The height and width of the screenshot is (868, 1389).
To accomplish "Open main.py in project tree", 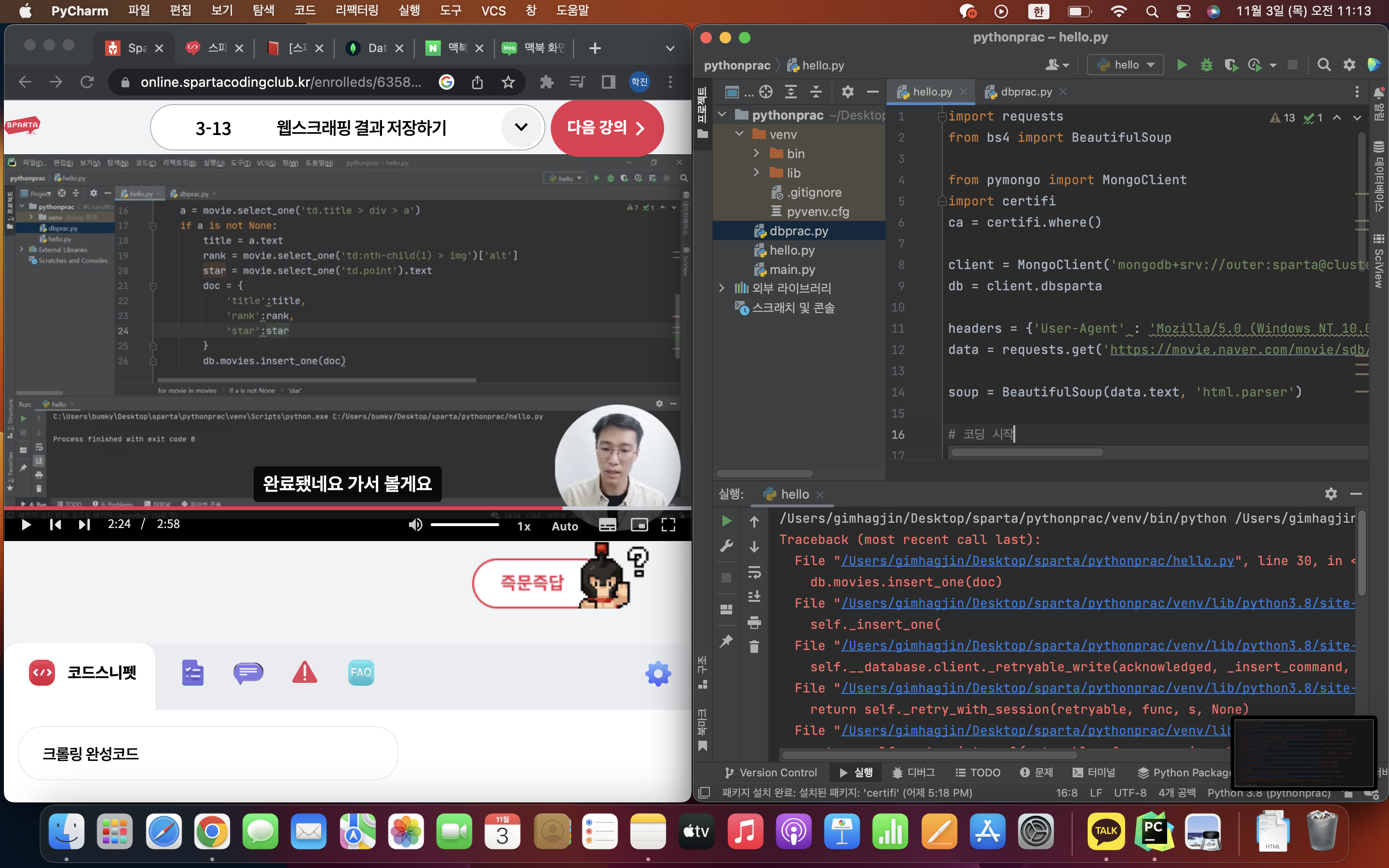I will click(x=792, y=269).
